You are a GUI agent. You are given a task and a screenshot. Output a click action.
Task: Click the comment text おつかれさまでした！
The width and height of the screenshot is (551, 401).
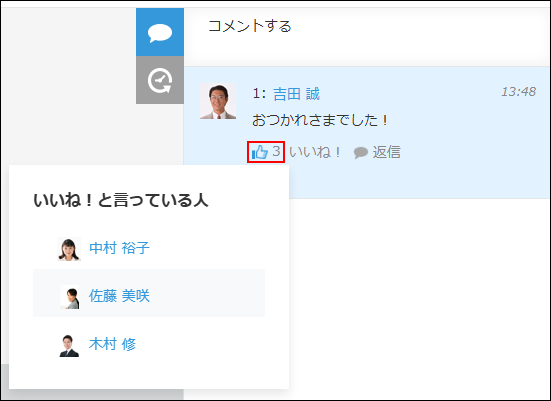tap(320, 120)
